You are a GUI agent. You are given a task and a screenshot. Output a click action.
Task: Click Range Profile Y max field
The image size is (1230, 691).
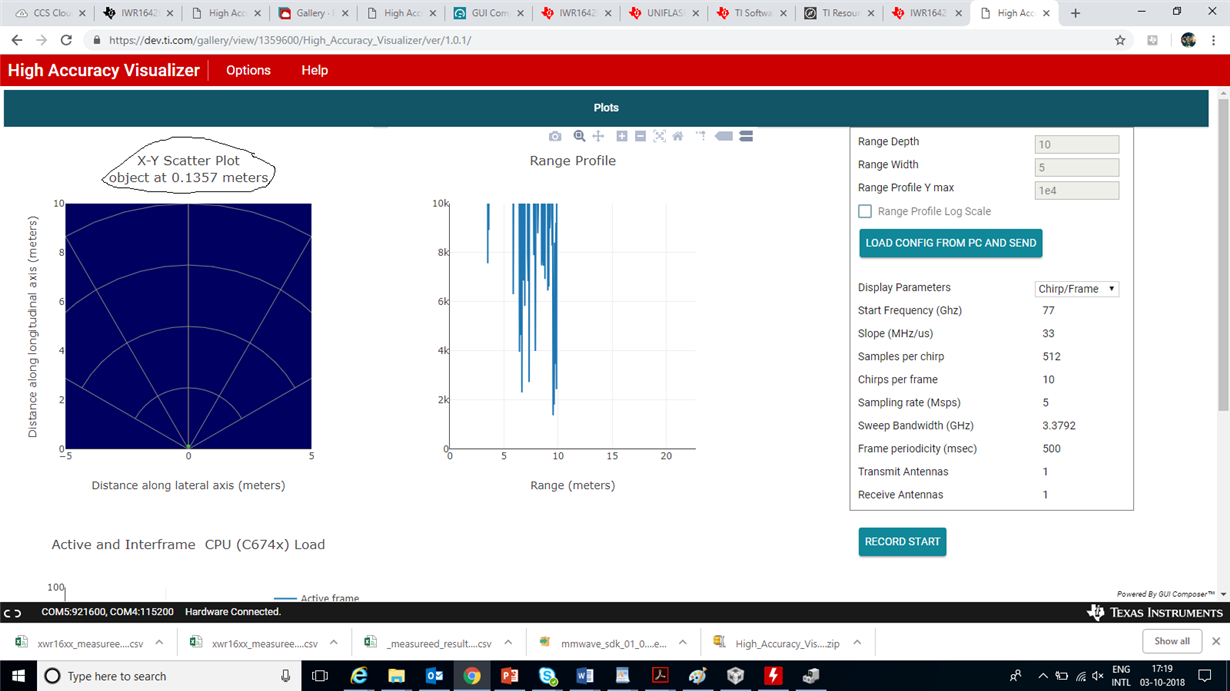[x=1076, y=190]
